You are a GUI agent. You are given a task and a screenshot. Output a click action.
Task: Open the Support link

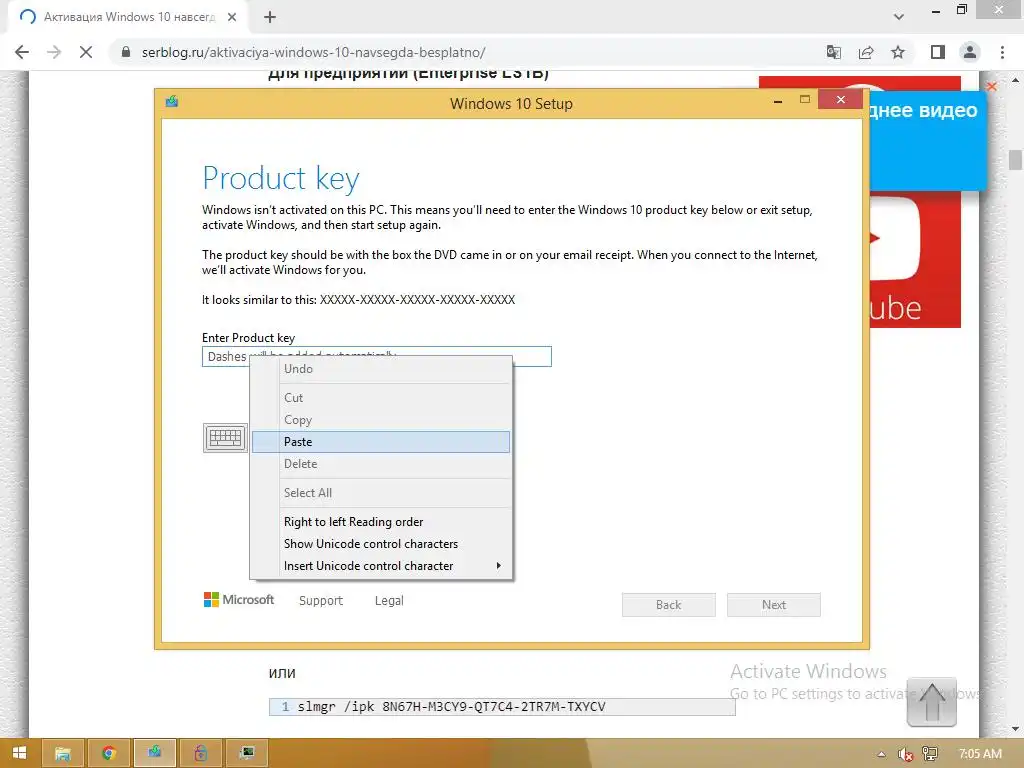tap(321, 601)
